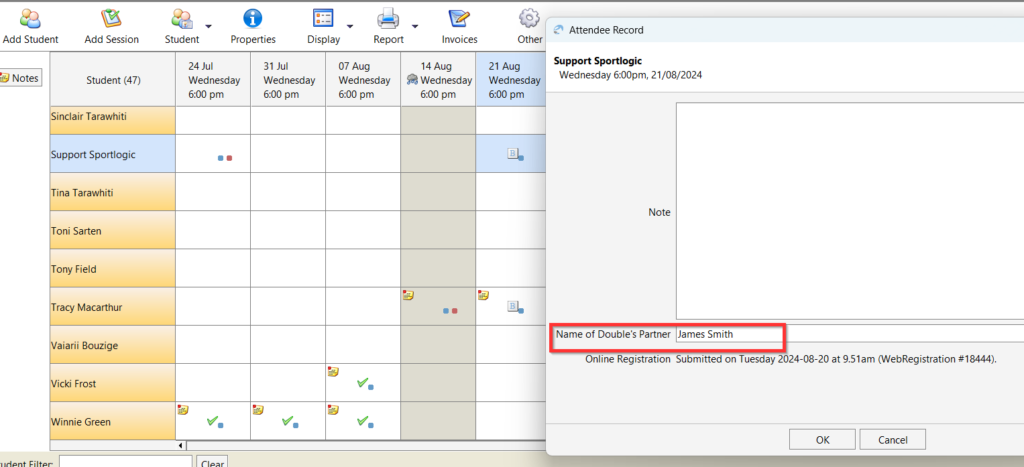Select student Tony Field
Viewport: 1024px width, 467px height.
[113, 268]
